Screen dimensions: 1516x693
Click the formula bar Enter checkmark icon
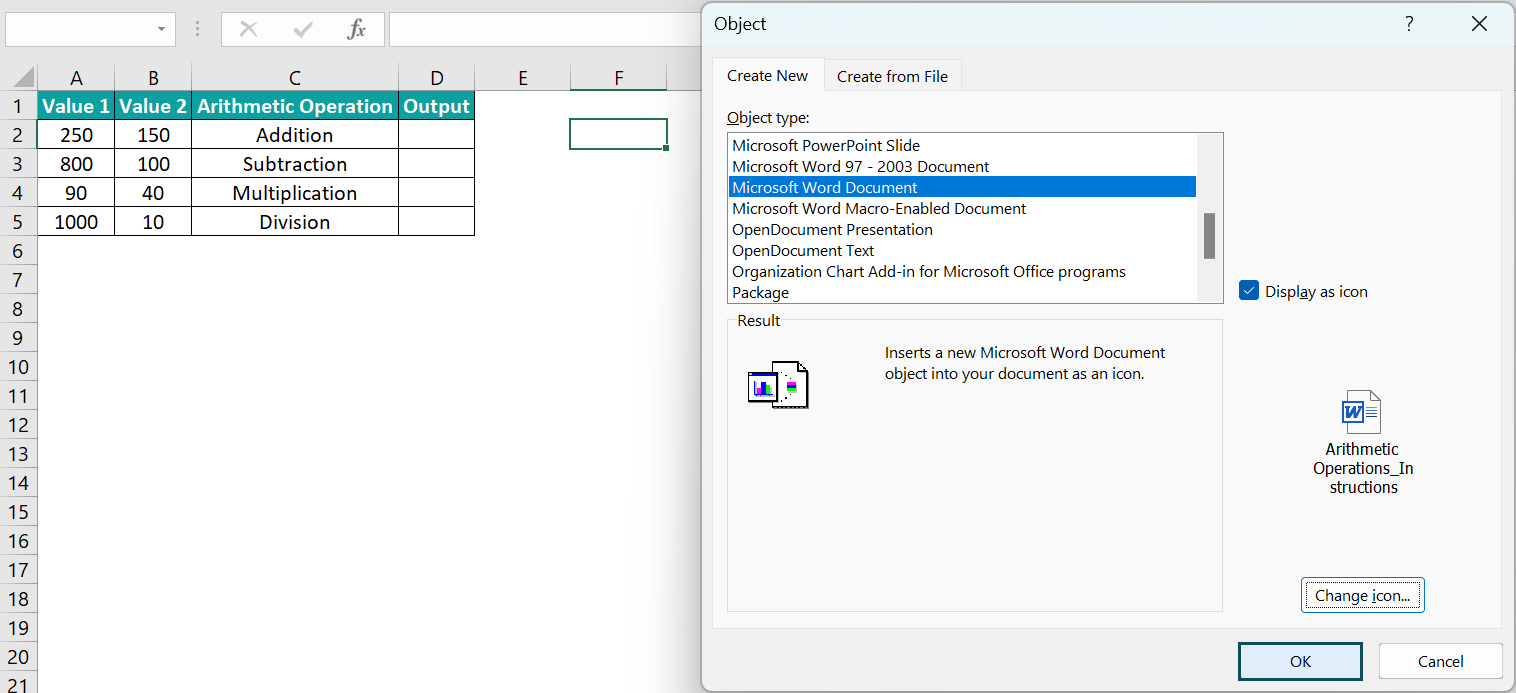pyautogui.click(x=303, y=30)
